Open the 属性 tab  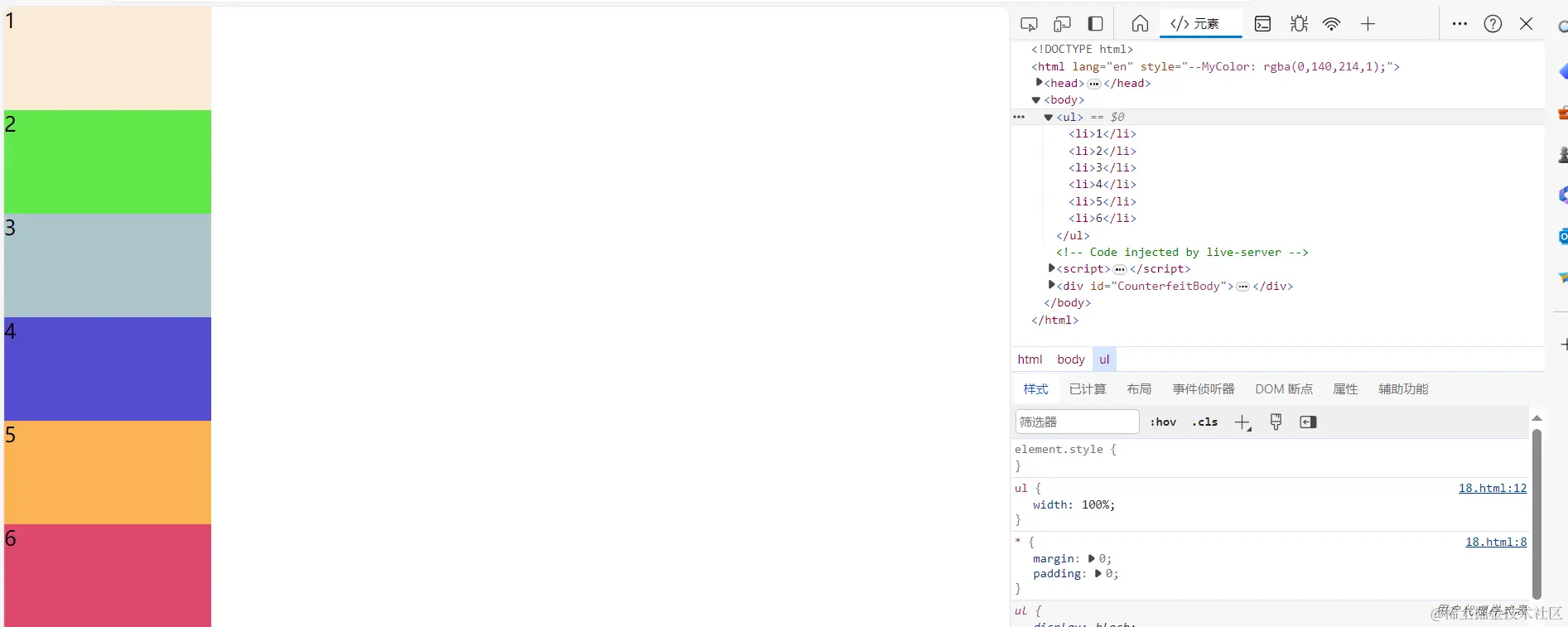coord(1345,388)
